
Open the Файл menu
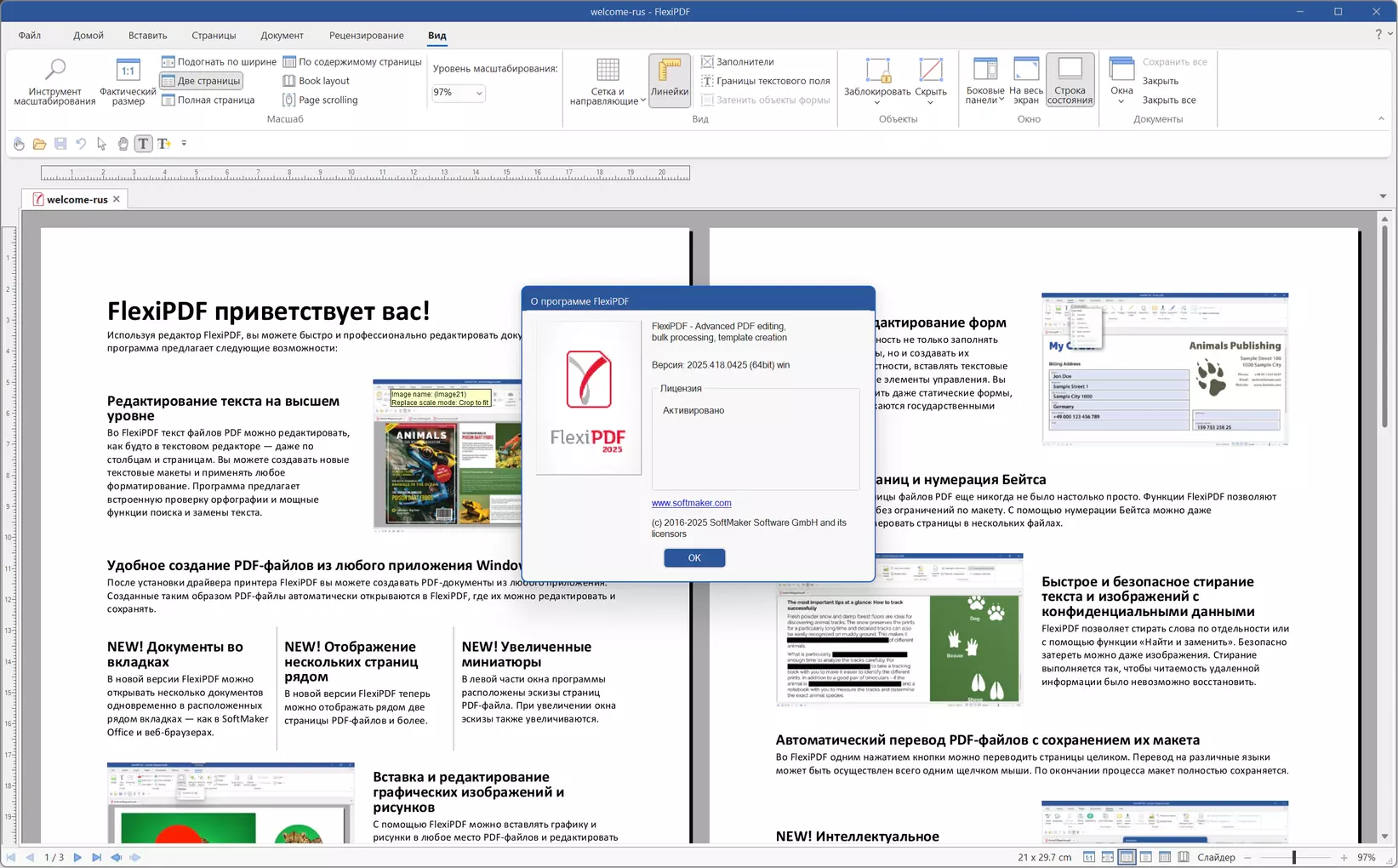pos(30,36)
